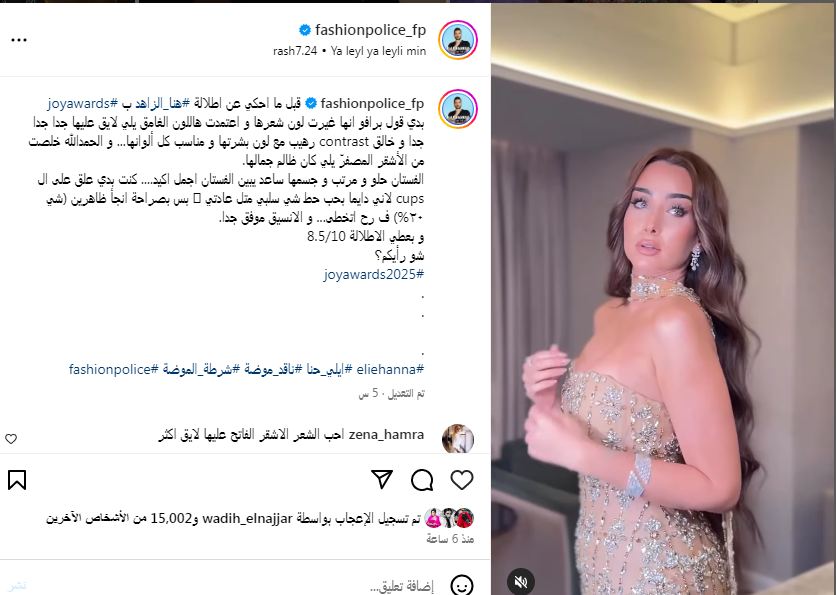Viewport: 836px width, 595px height.
Task: Open #fashionpolice hashtag link
Action: pos(114,369)
